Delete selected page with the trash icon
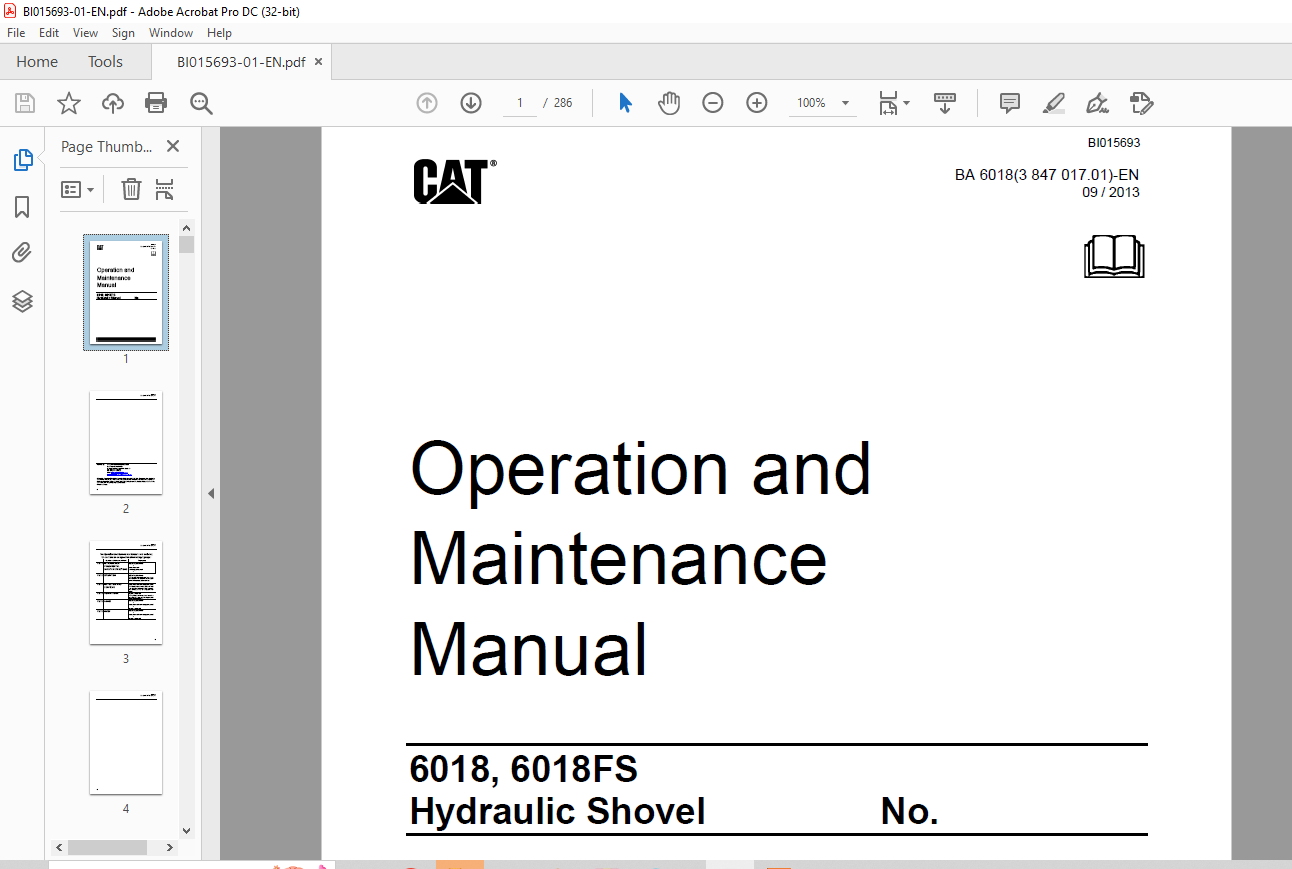 [131, 189]
